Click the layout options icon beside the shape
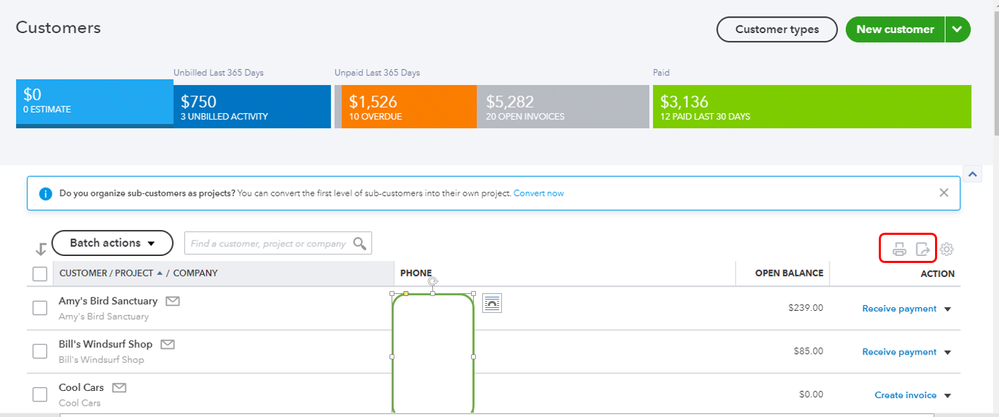The width and height of the screenshot is (999, 417). pos(492,303)
